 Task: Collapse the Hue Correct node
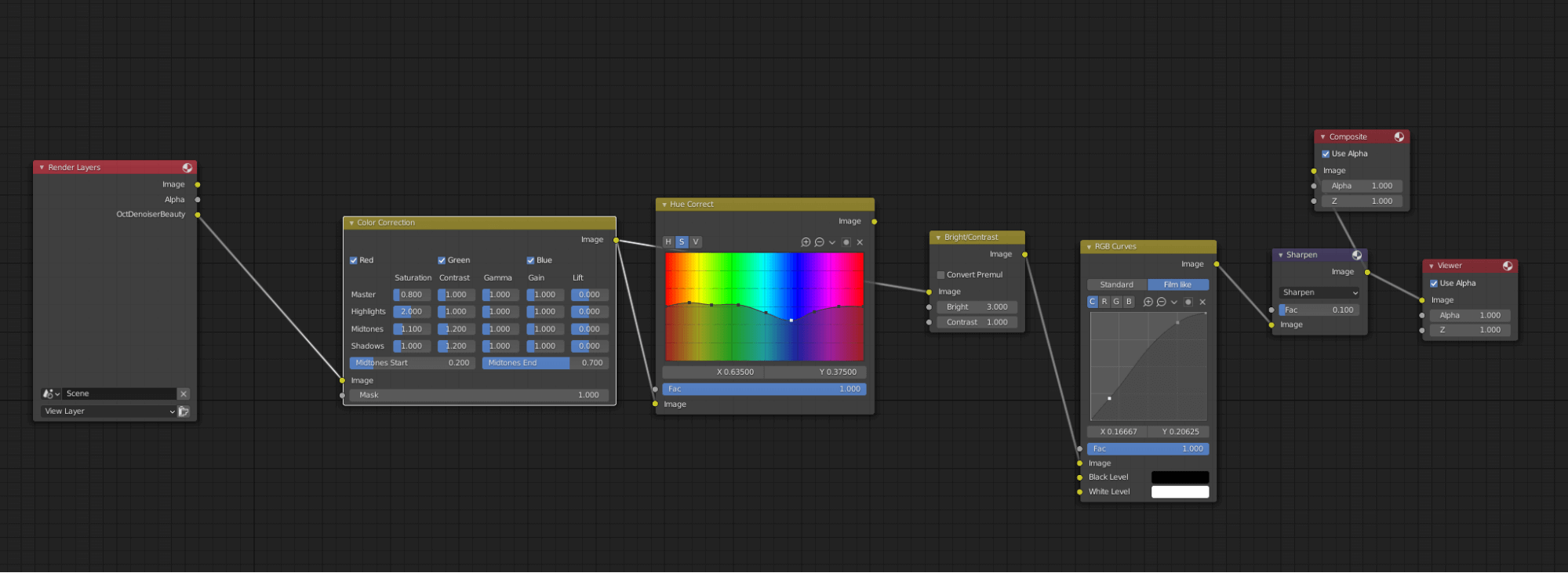tap(664, 205)
